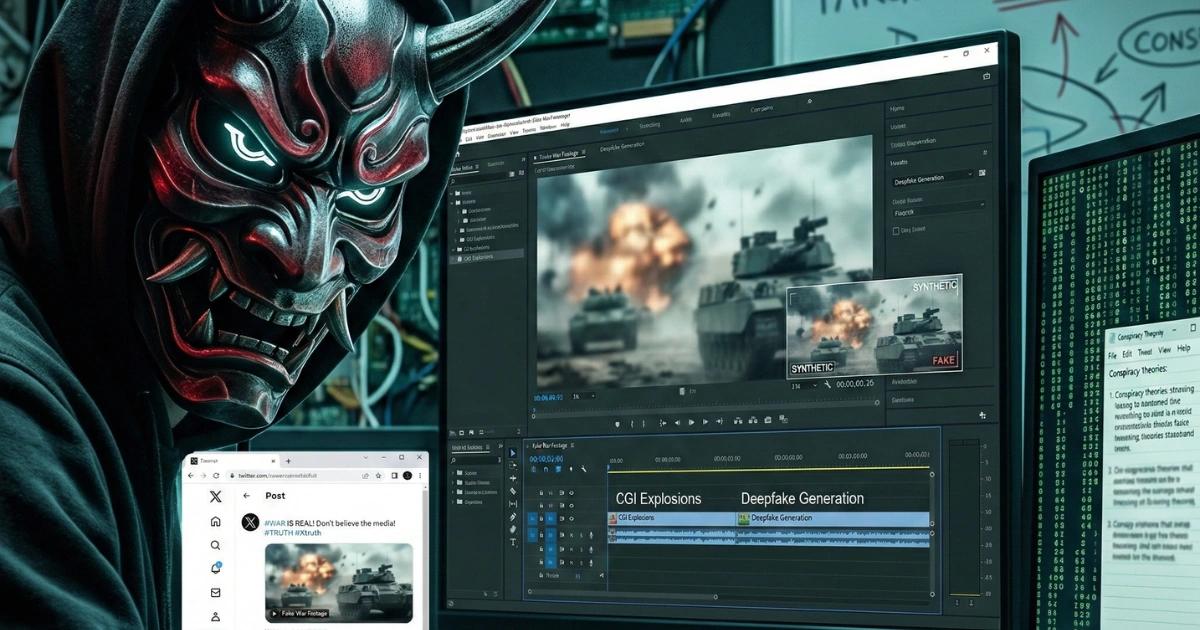Tick the checkbox below the Flagrick dropdown

tap(895, 231)
